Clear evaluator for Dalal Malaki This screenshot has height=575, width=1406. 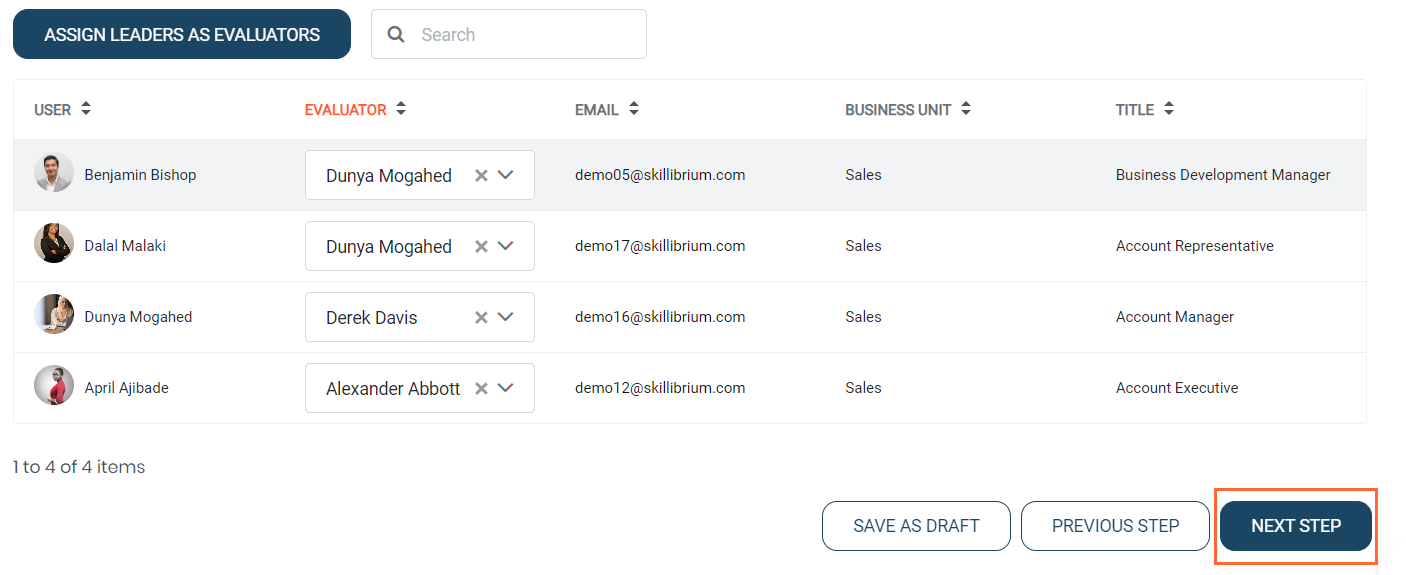(481, 246)
